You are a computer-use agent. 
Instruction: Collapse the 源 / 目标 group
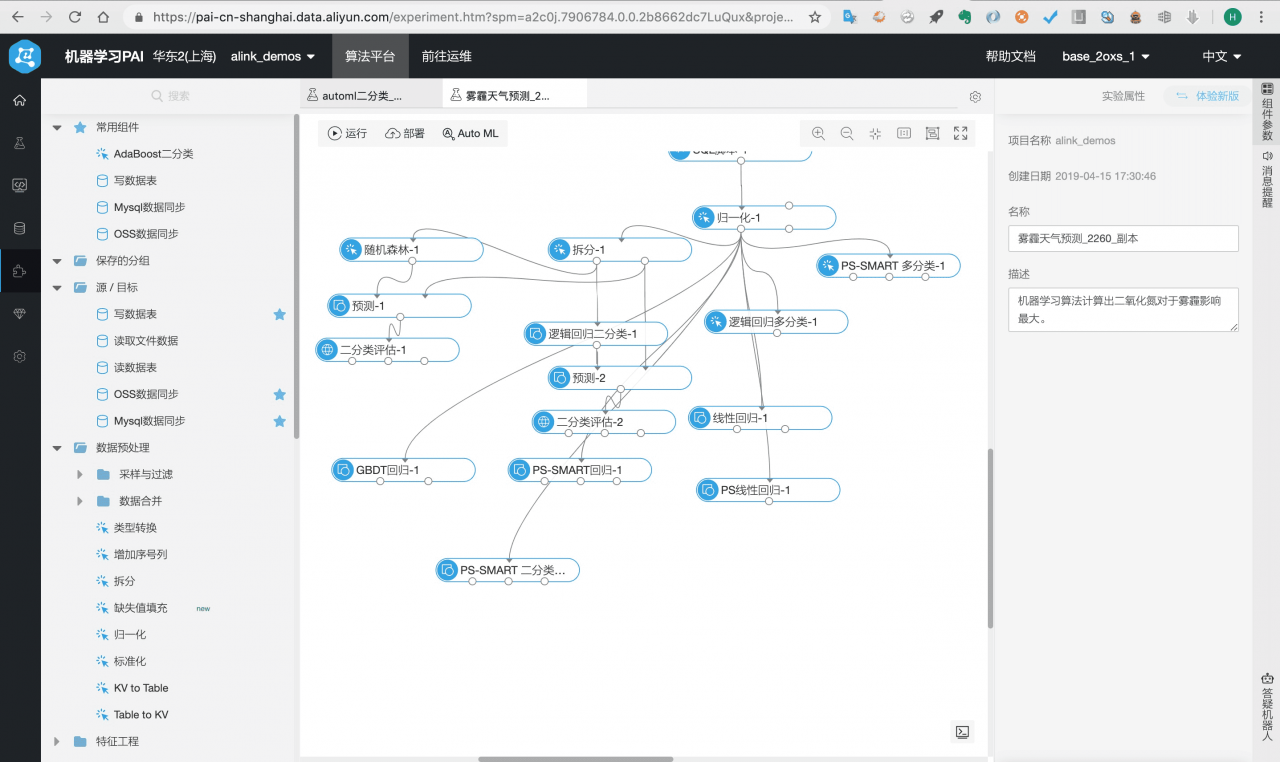[x=57, y=287]
